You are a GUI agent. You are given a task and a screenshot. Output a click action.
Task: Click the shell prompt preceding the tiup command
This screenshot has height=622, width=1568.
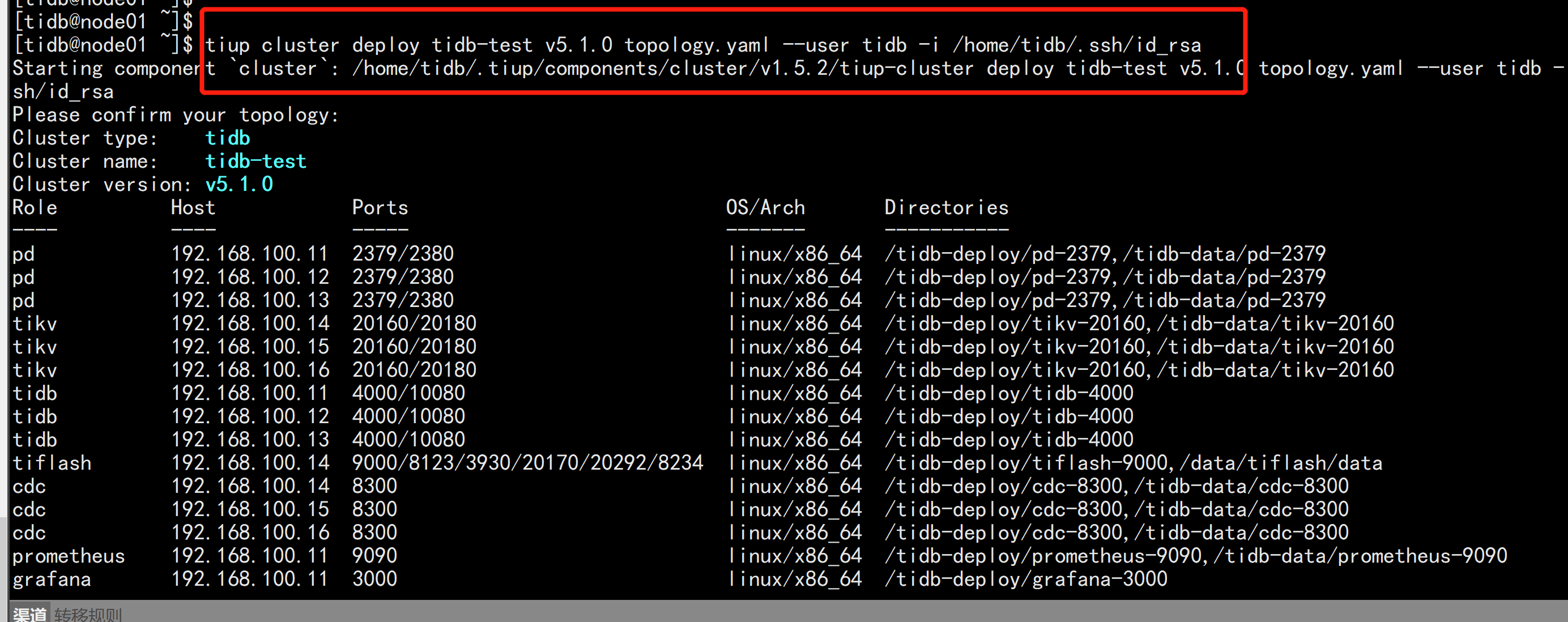click(x=103, y=45)
